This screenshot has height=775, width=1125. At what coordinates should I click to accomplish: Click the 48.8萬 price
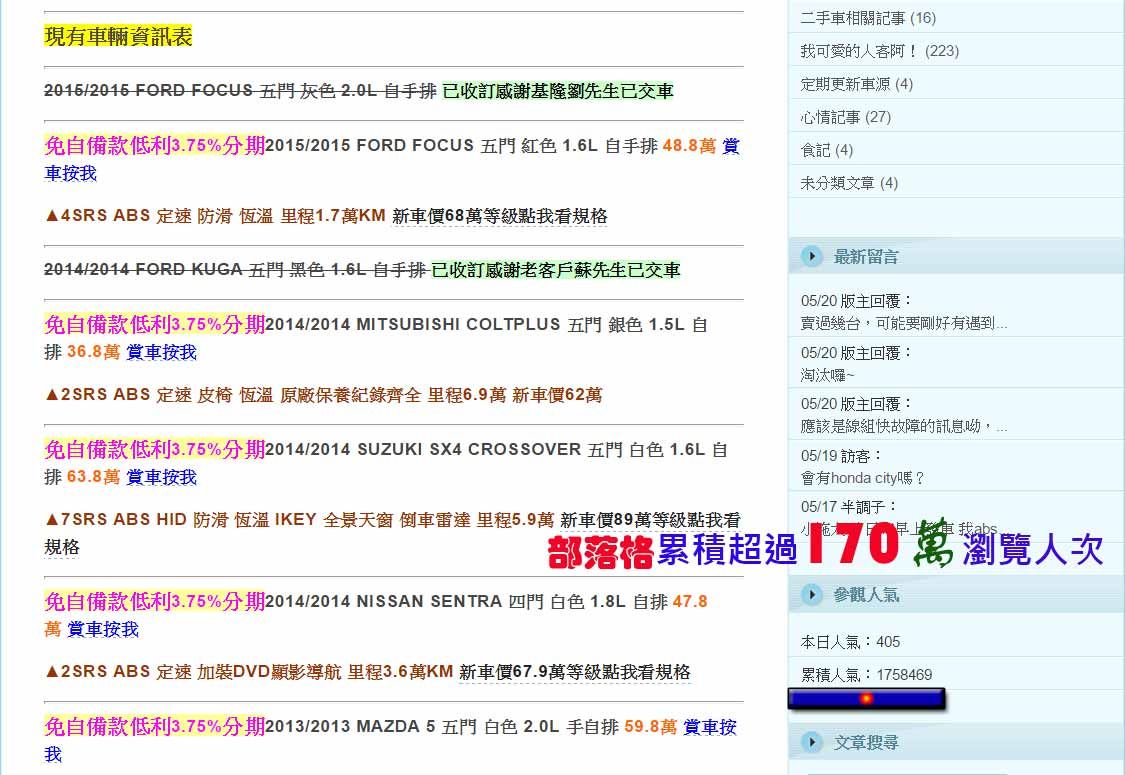[x=689, y=146]
